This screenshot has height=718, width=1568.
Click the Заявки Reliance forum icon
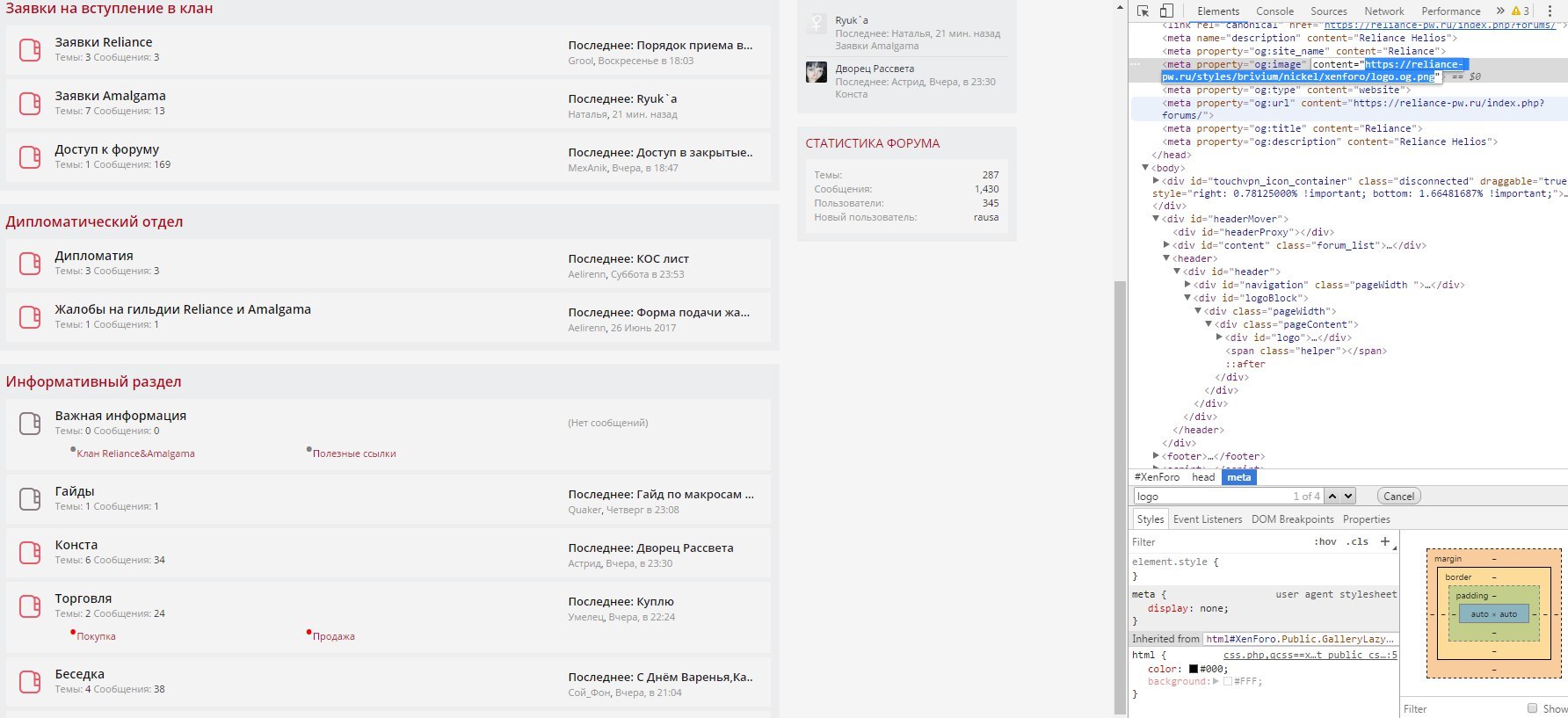[30, 49]
